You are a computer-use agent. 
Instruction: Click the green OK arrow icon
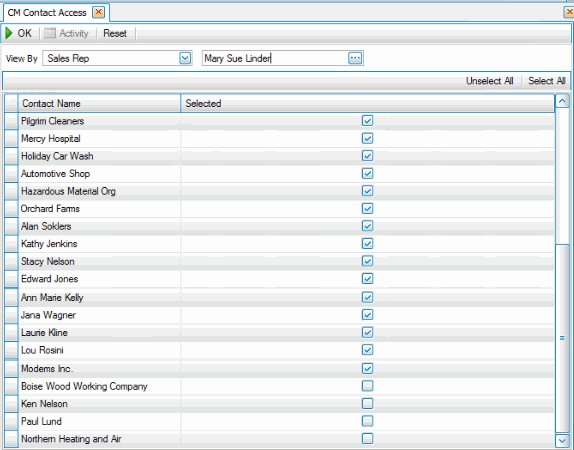(9, 33)
